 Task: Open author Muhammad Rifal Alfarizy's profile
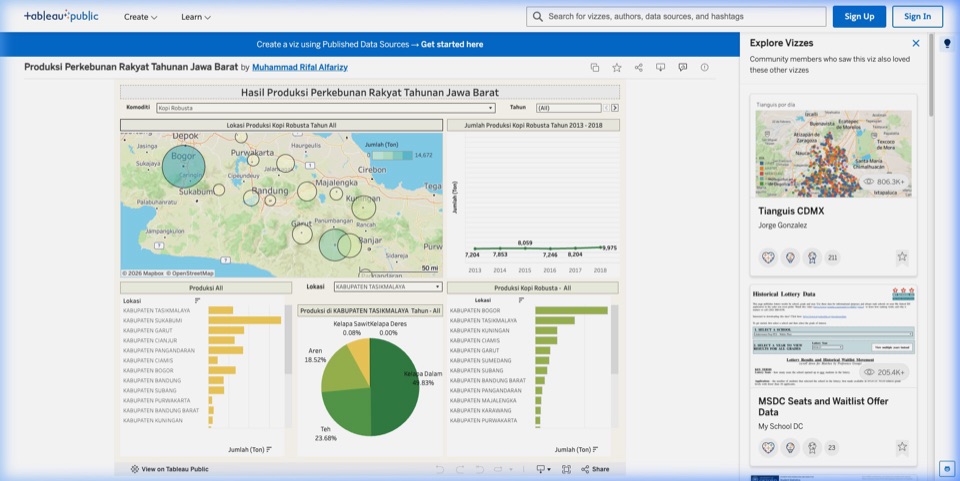point(300,67)
